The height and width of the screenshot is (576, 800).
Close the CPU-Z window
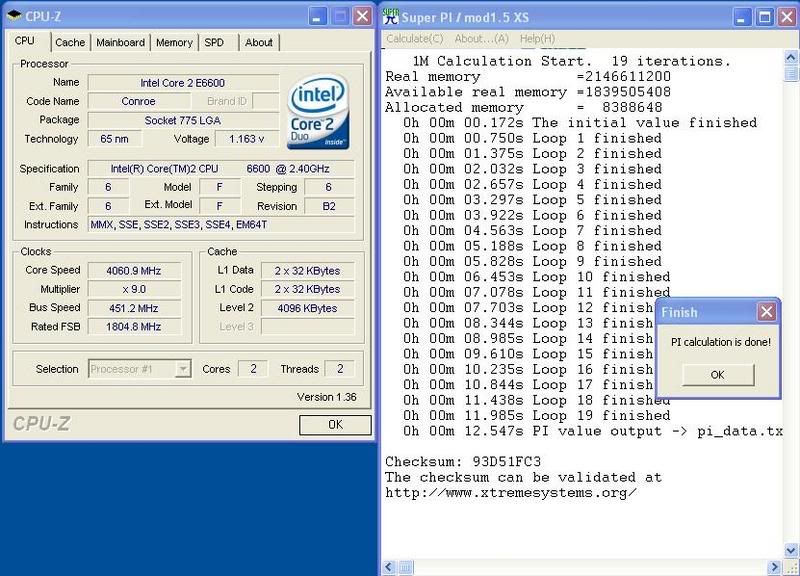362,16
